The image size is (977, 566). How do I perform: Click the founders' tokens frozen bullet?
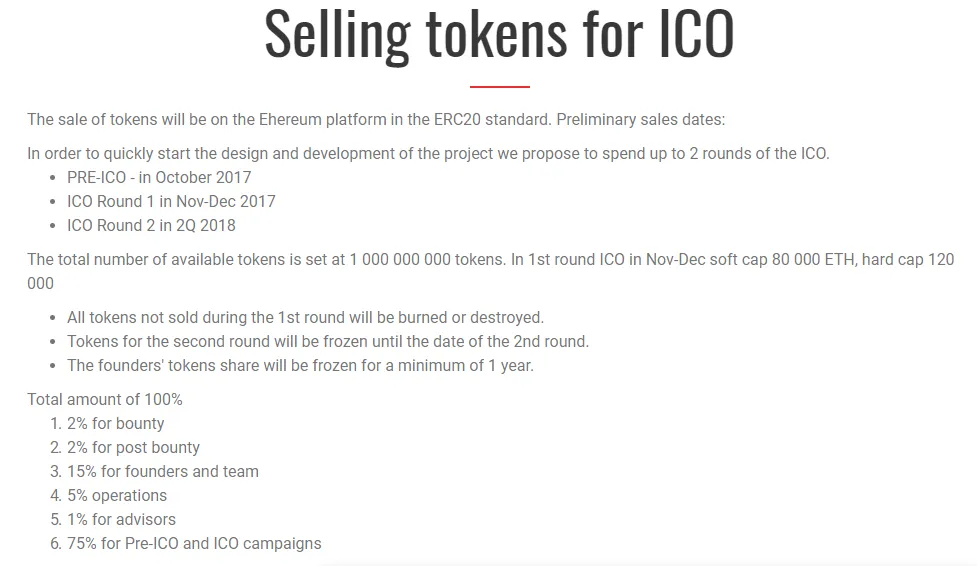pos(300,365)
